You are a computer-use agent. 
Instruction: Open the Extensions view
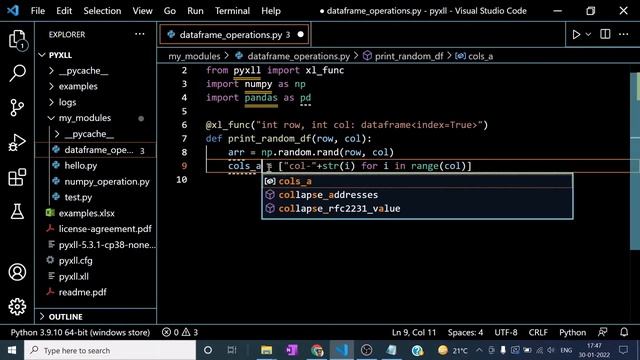(17, 177)
